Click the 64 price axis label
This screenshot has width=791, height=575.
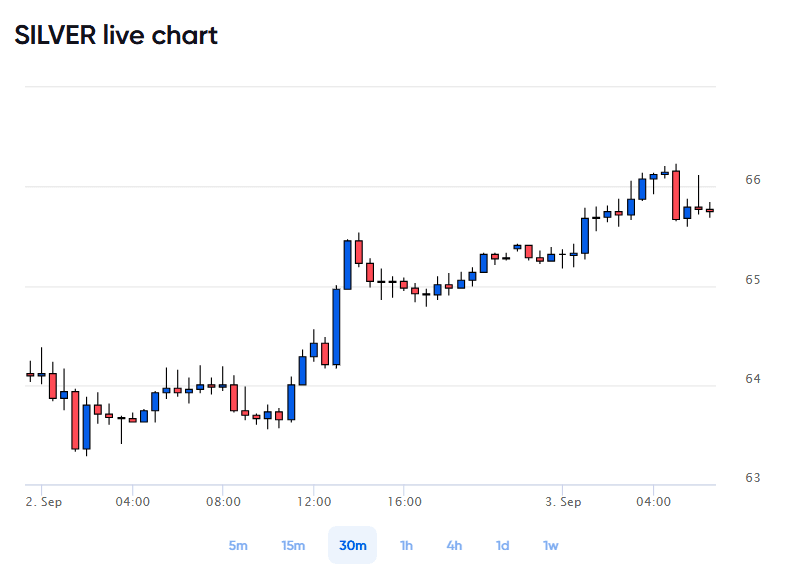pos(753,378)
